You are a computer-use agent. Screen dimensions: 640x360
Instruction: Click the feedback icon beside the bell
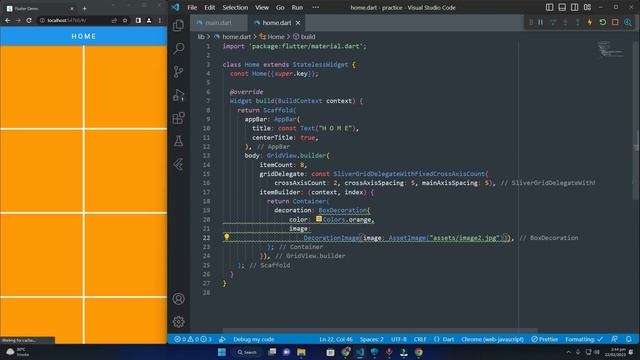tap(614, 339)
